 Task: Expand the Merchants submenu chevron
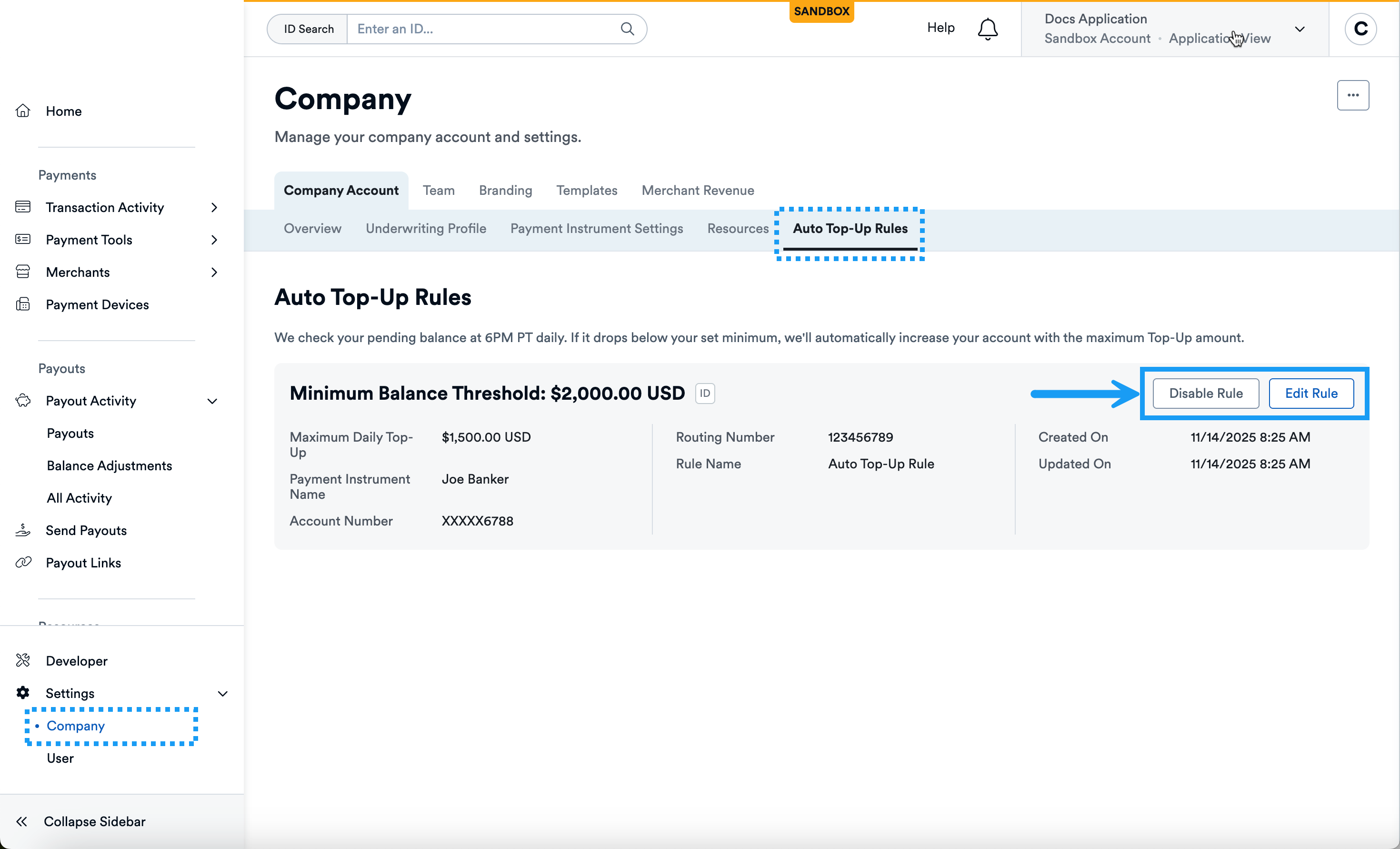(x=214, y=273)
